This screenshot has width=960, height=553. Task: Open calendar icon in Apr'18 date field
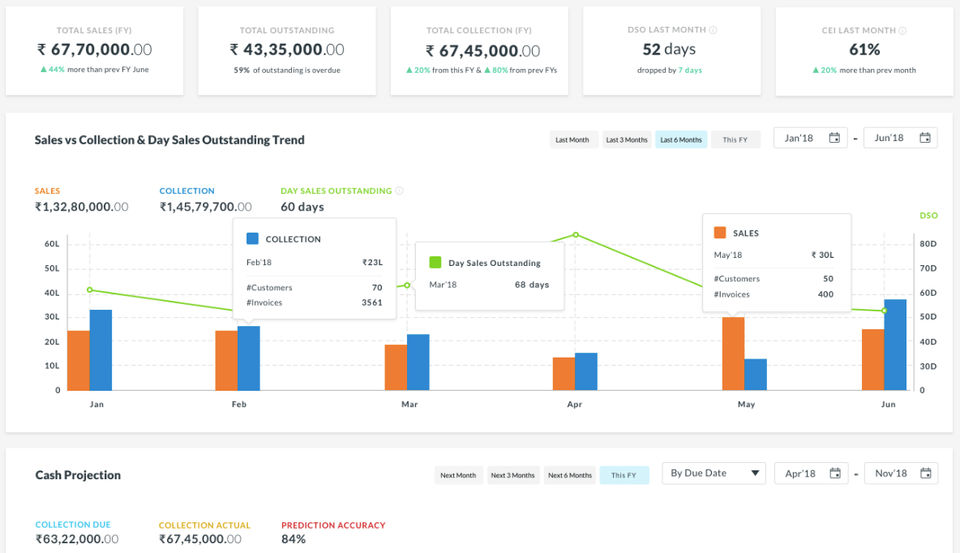pos(834,473)
